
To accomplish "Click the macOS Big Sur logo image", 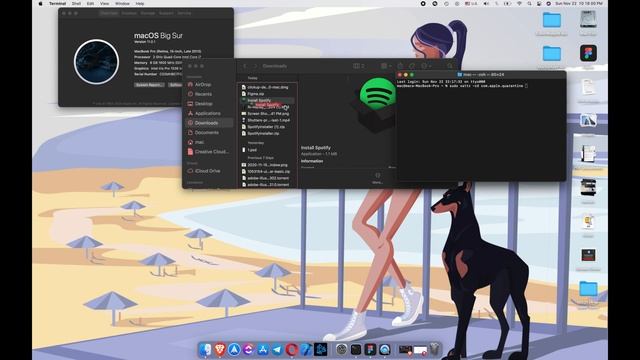I will (96, 62).
